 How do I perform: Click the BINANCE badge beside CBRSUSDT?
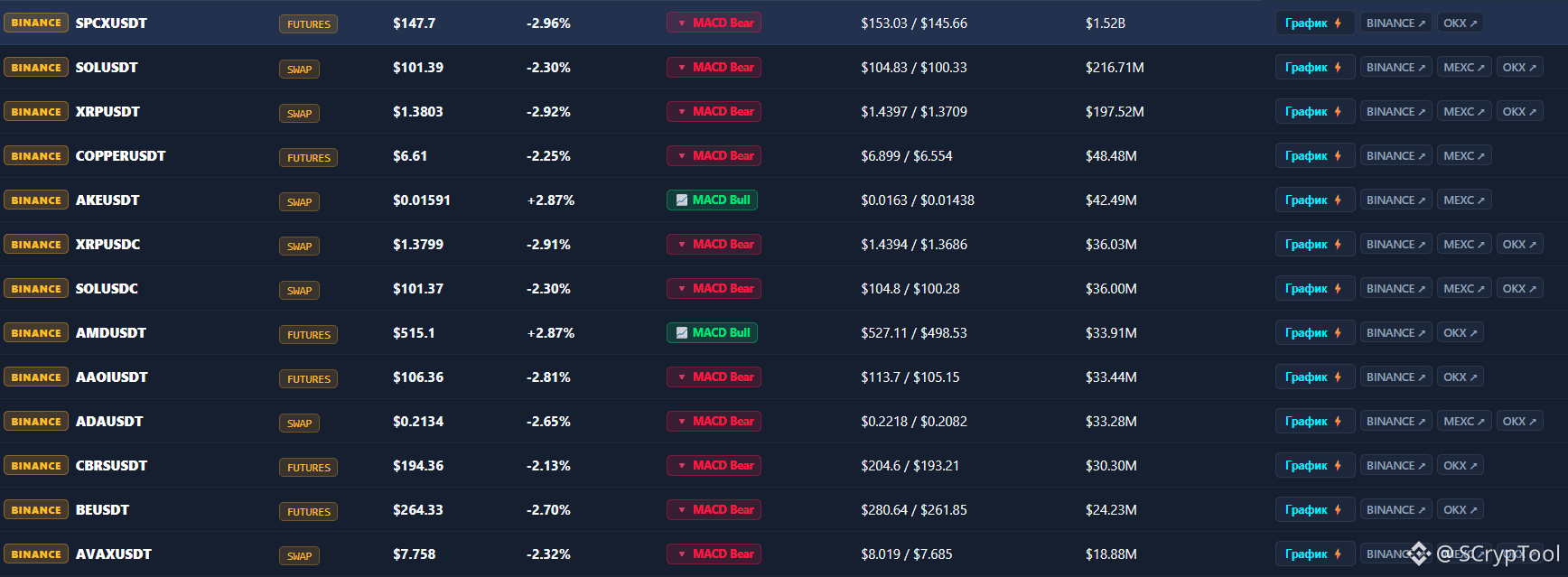(36, 465)
